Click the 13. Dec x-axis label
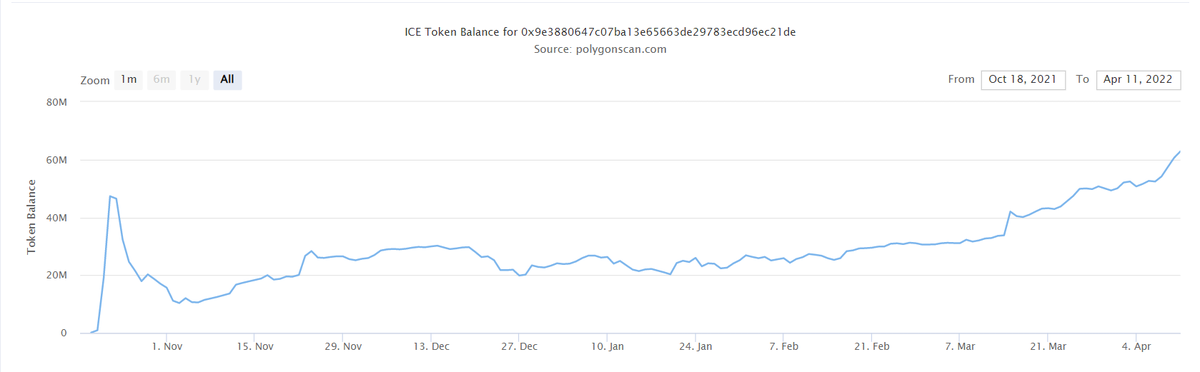Image resolution: width=1200 pixels, height=372 pixels. [x=431, y=346]
